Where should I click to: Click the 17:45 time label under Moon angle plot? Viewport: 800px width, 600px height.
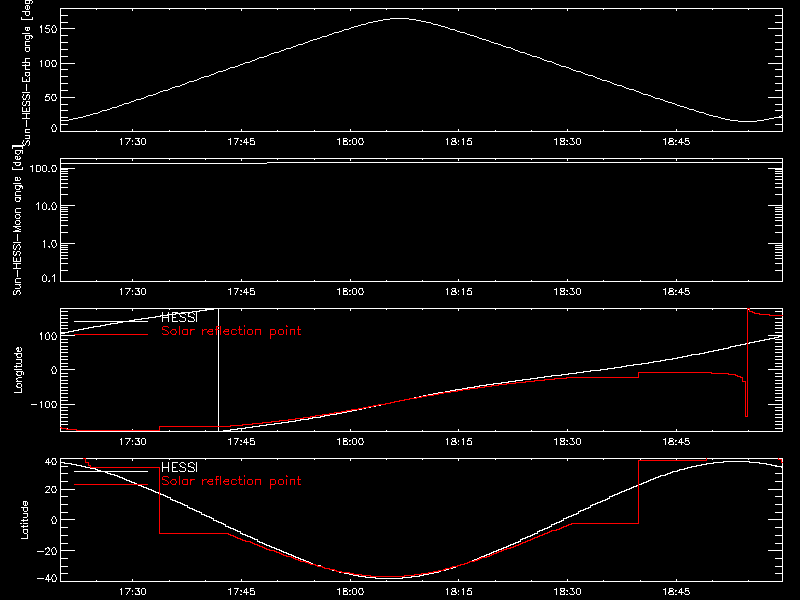[x=241, y=291]
